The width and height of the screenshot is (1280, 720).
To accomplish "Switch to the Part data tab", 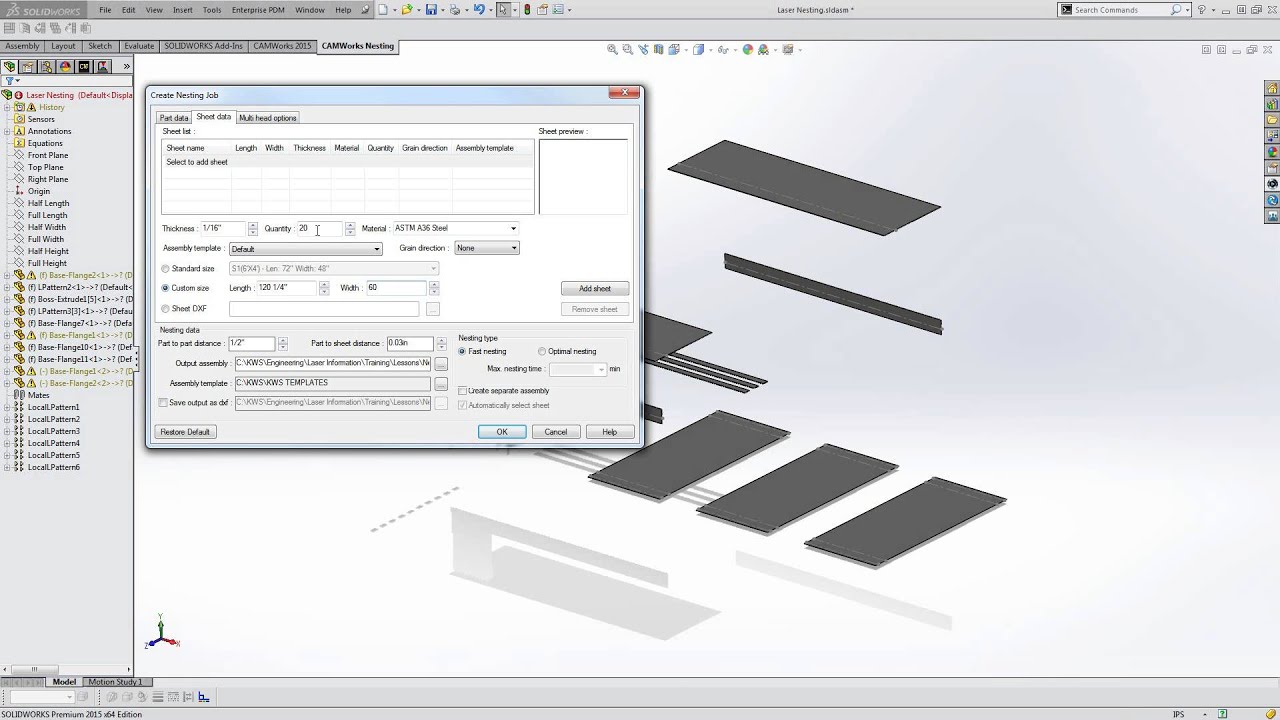I will click(174, 118).
